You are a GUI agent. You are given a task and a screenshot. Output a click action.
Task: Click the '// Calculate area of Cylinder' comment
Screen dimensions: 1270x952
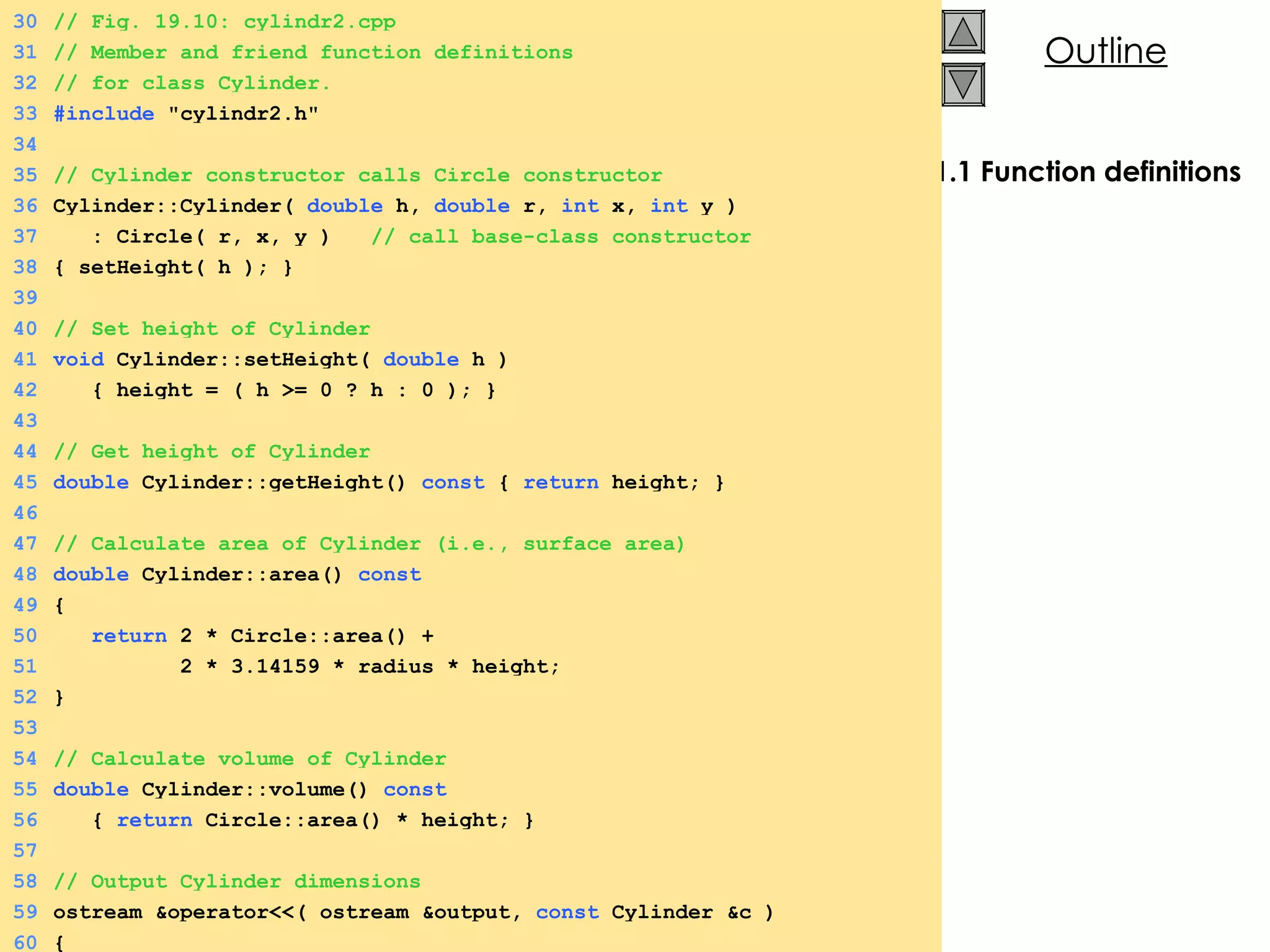tap(369, 544)
